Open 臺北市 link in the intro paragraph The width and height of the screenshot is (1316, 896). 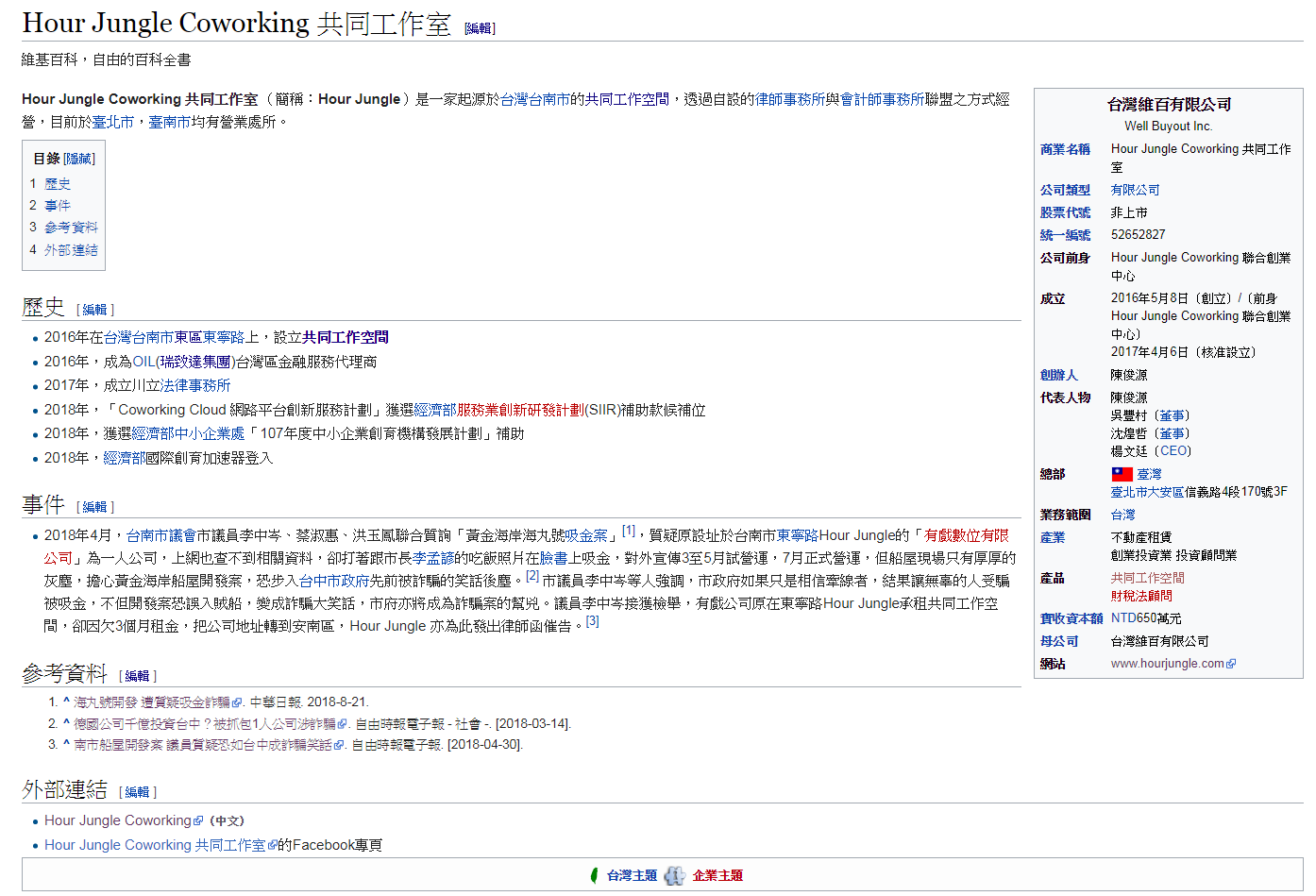tap(113, 122)
